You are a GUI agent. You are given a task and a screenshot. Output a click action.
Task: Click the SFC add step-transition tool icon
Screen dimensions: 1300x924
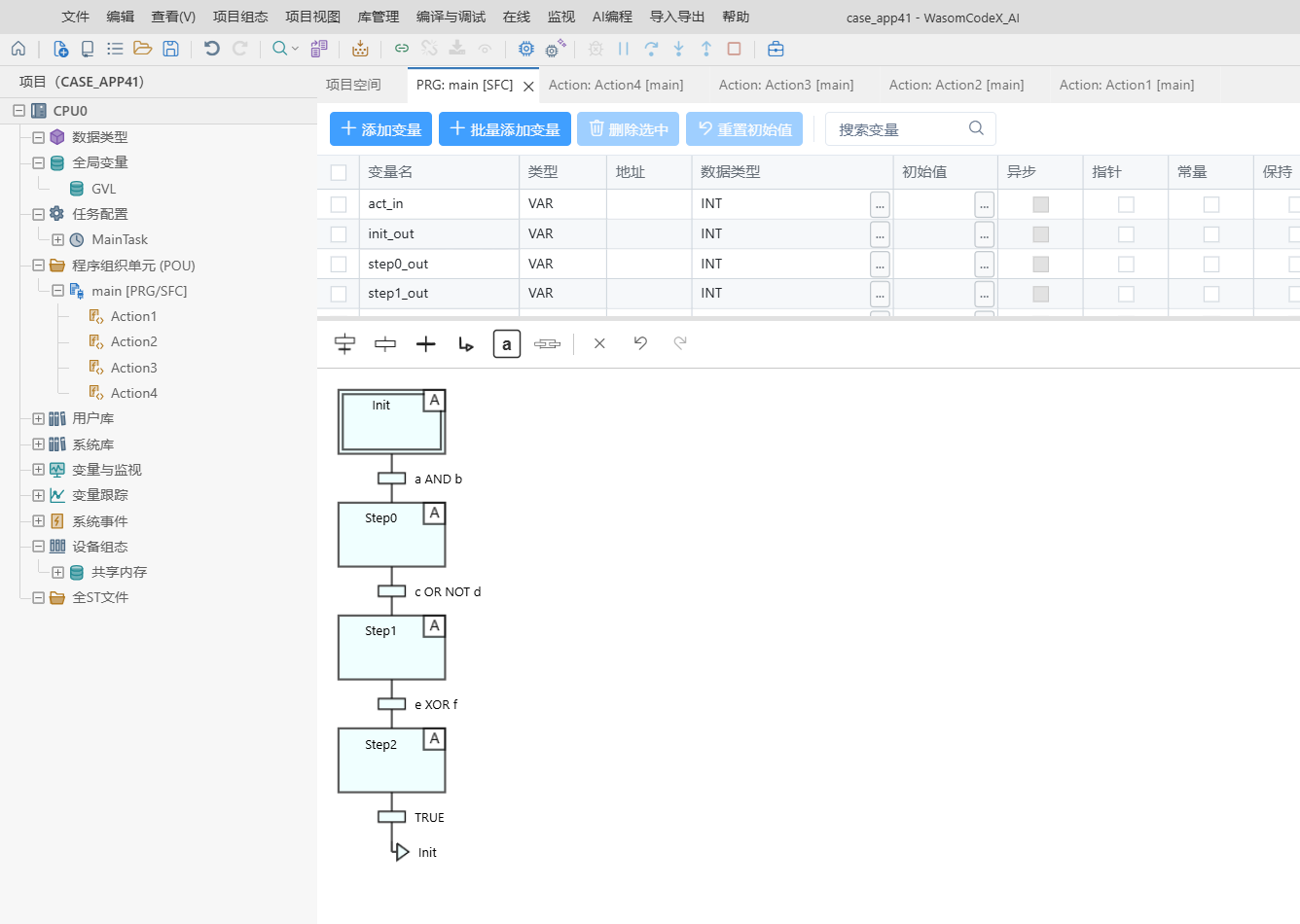point(344,343)
